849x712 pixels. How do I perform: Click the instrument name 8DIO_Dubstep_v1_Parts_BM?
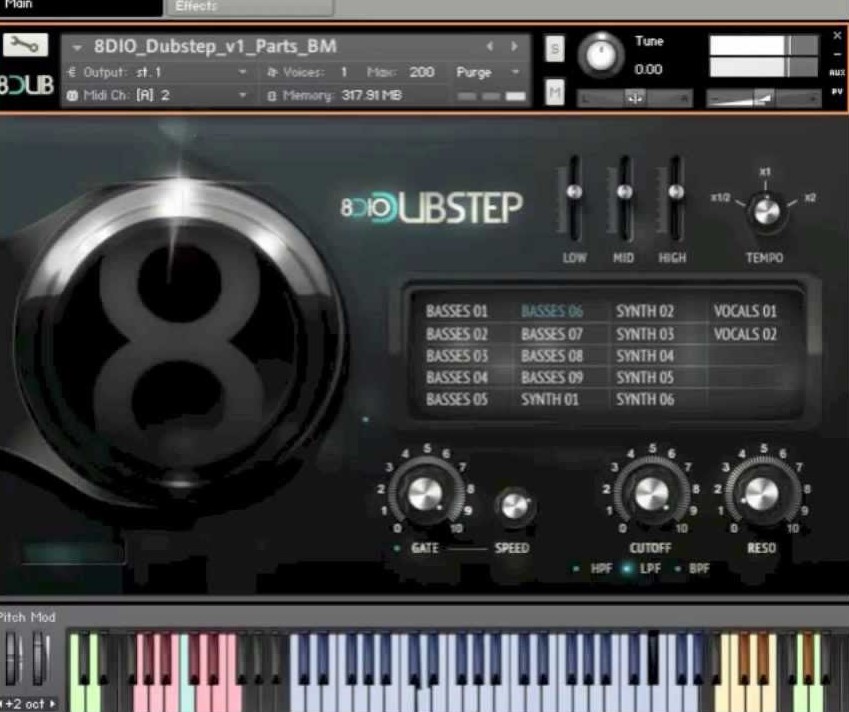point(215,47)
